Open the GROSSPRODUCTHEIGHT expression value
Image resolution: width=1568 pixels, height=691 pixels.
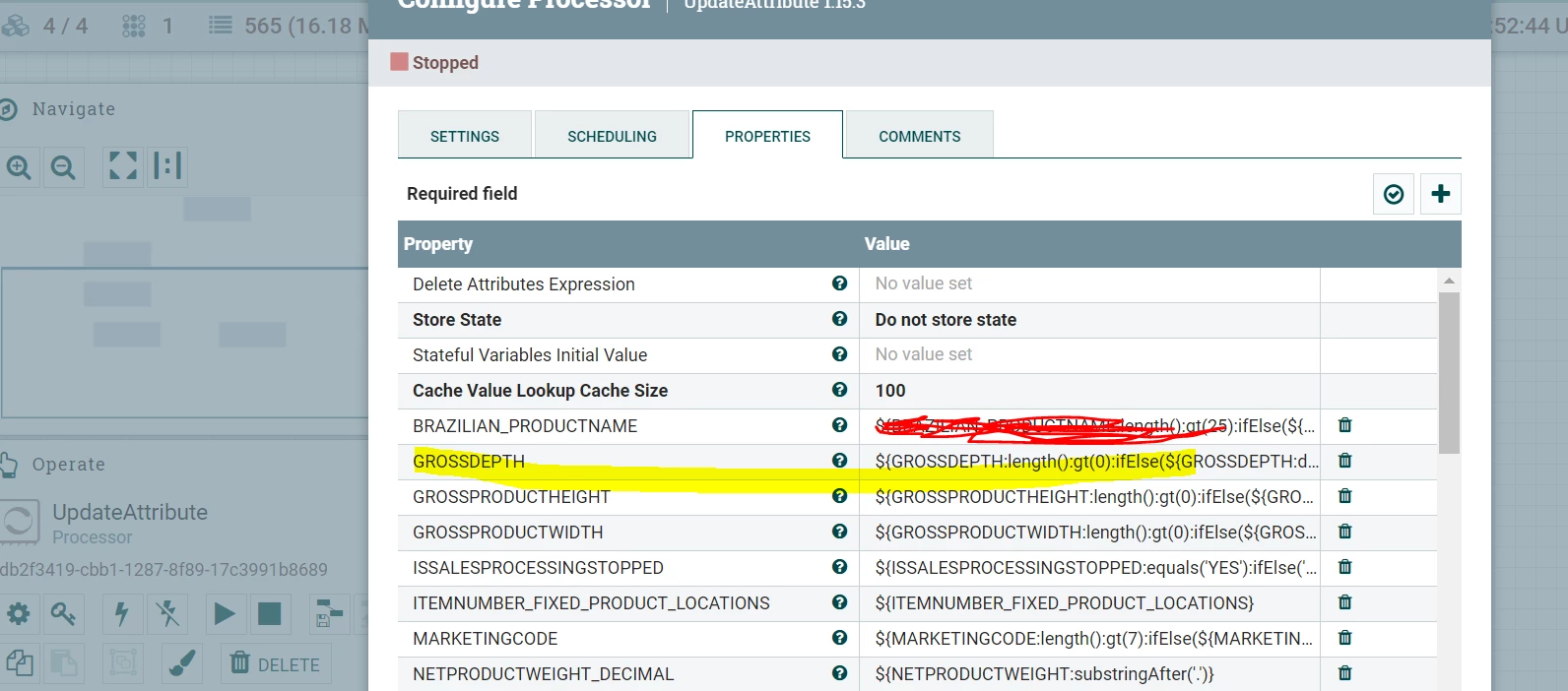coord(1089,497)
